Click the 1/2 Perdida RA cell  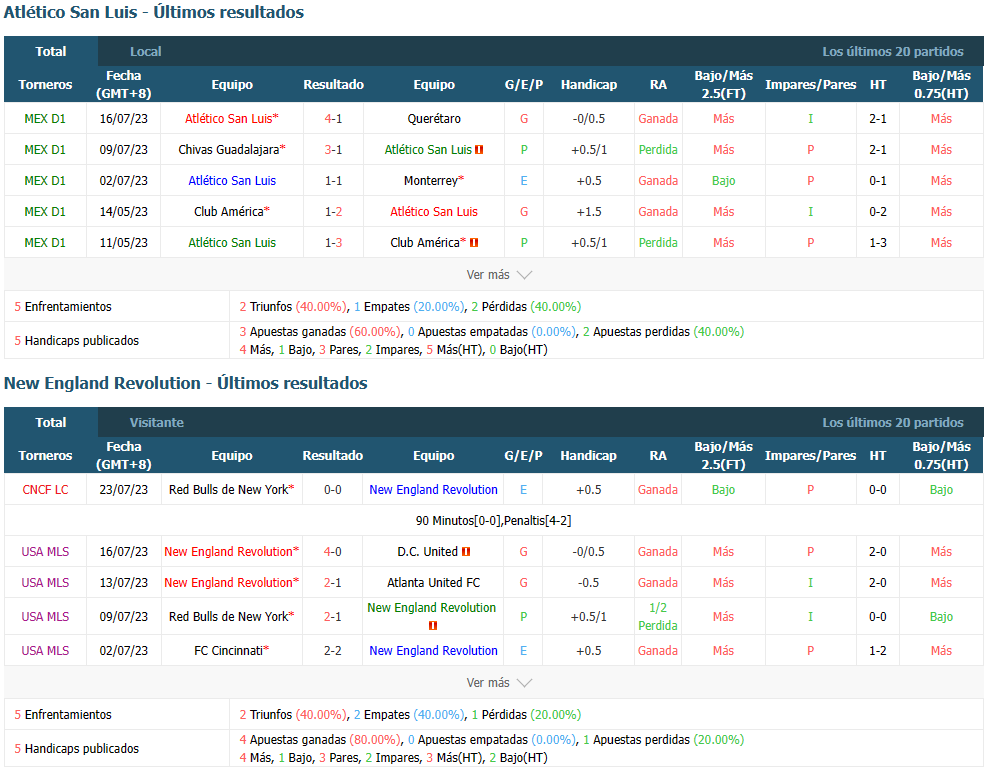(658, 616)
